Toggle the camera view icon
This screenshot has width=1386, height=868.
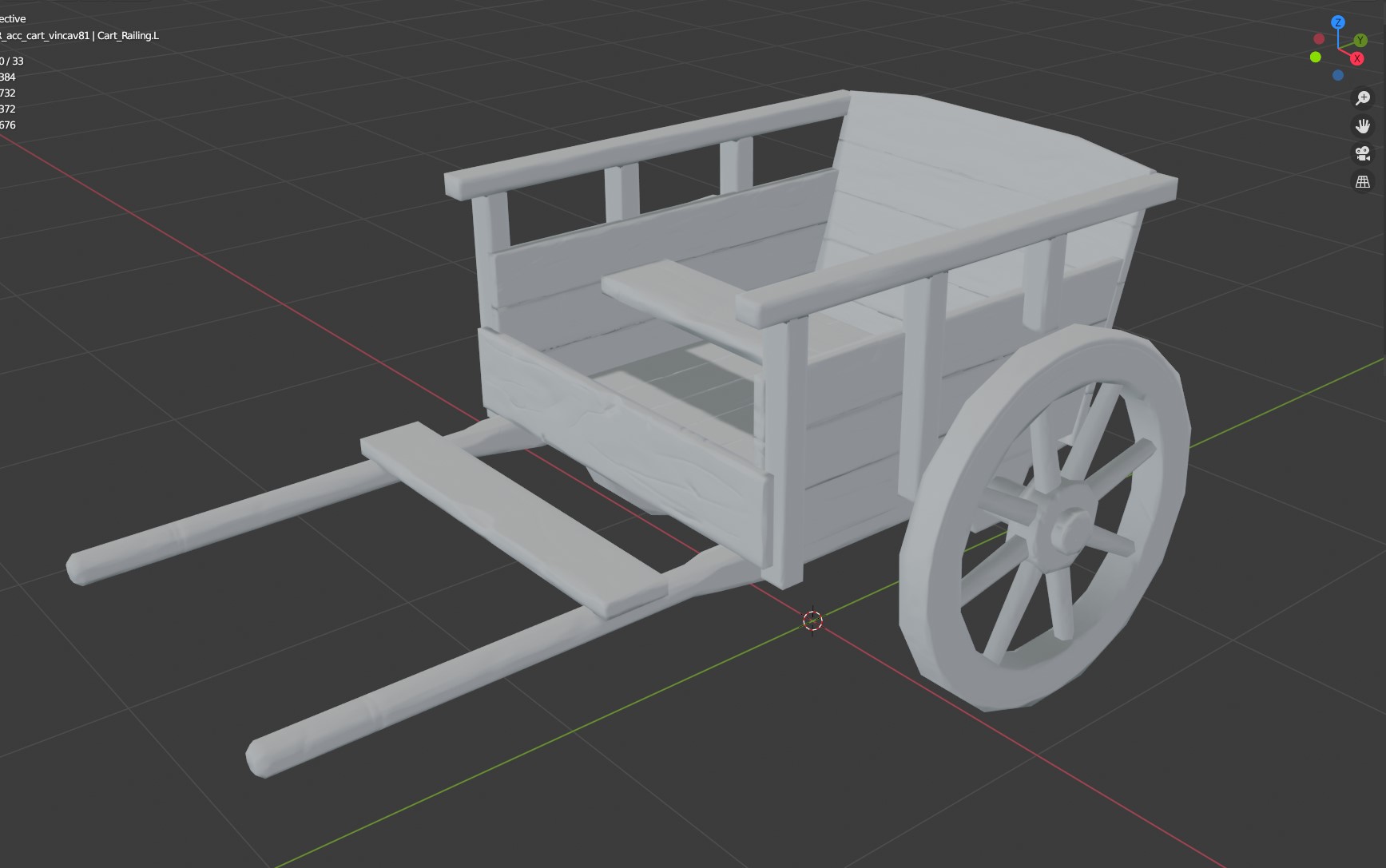pyautogui.click(x=1363, y=153)
